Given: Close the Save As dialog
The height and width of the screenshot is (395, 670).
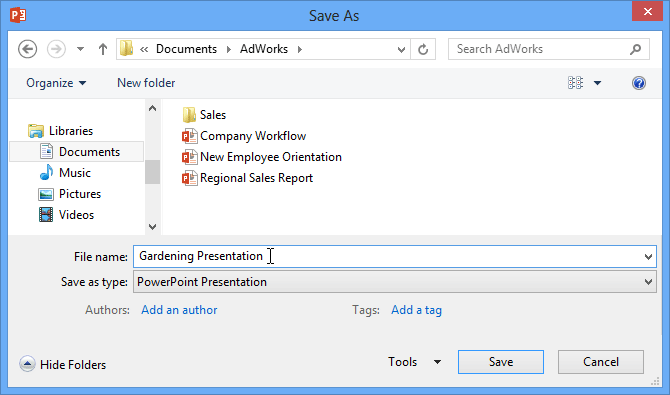Looking at the screenshot, I should 647,11.
